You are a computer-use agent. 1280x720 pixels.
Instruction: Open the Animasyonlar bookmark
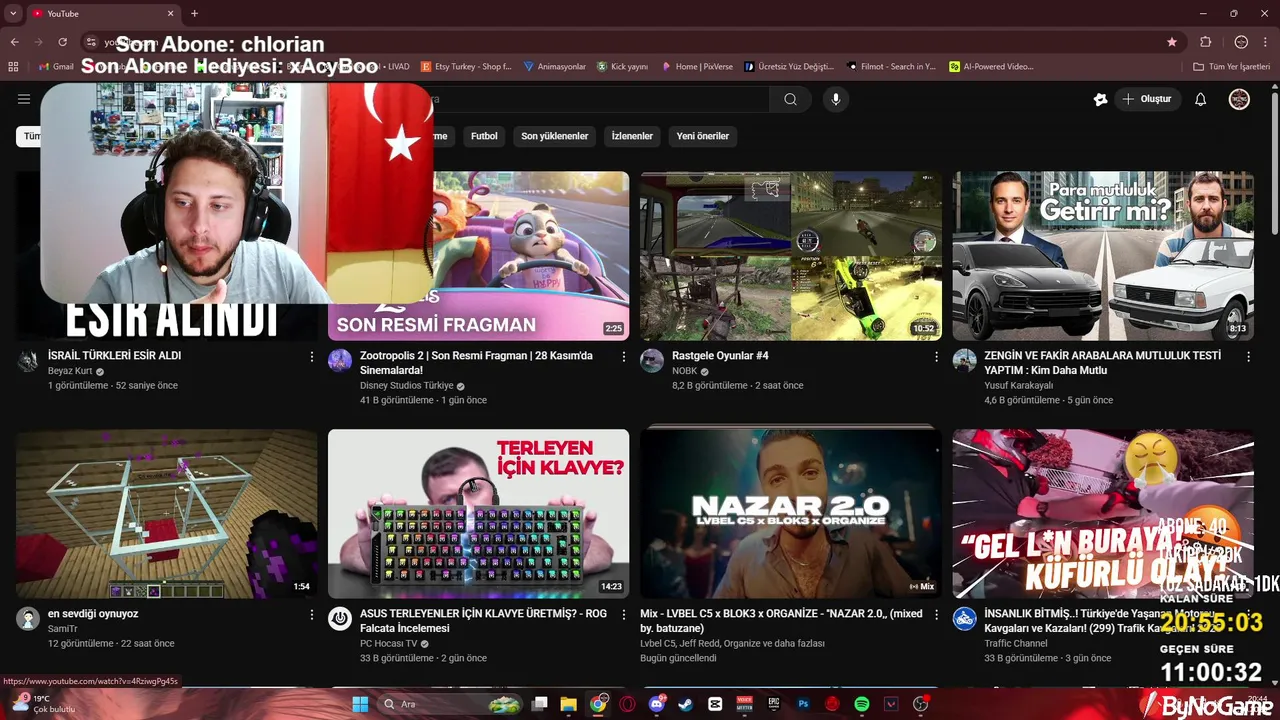pyautogui.click(x=554, y=66)
